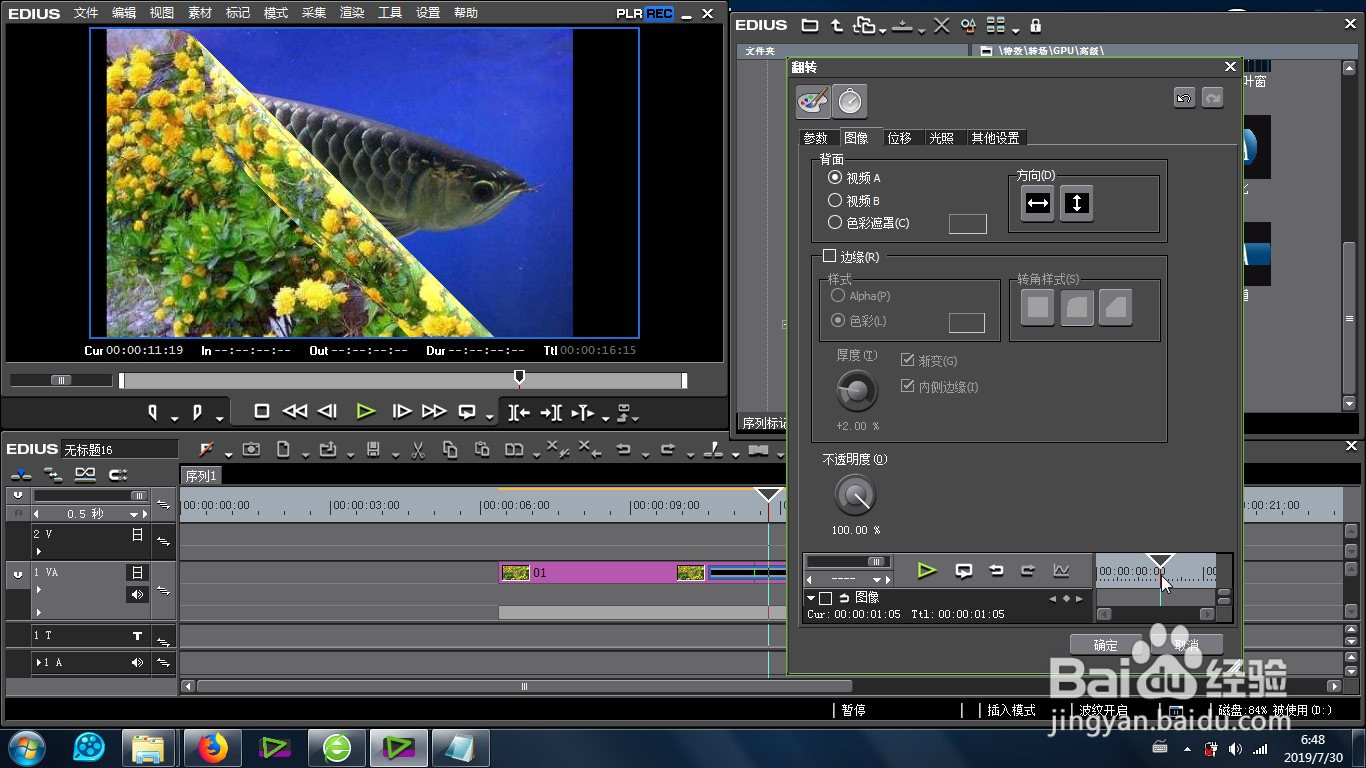Image resolution: width=1366 pixels, height=768 pixels.
Task: Click the stopwatch timing icon in dialog
Action: [x=849, y=101]
